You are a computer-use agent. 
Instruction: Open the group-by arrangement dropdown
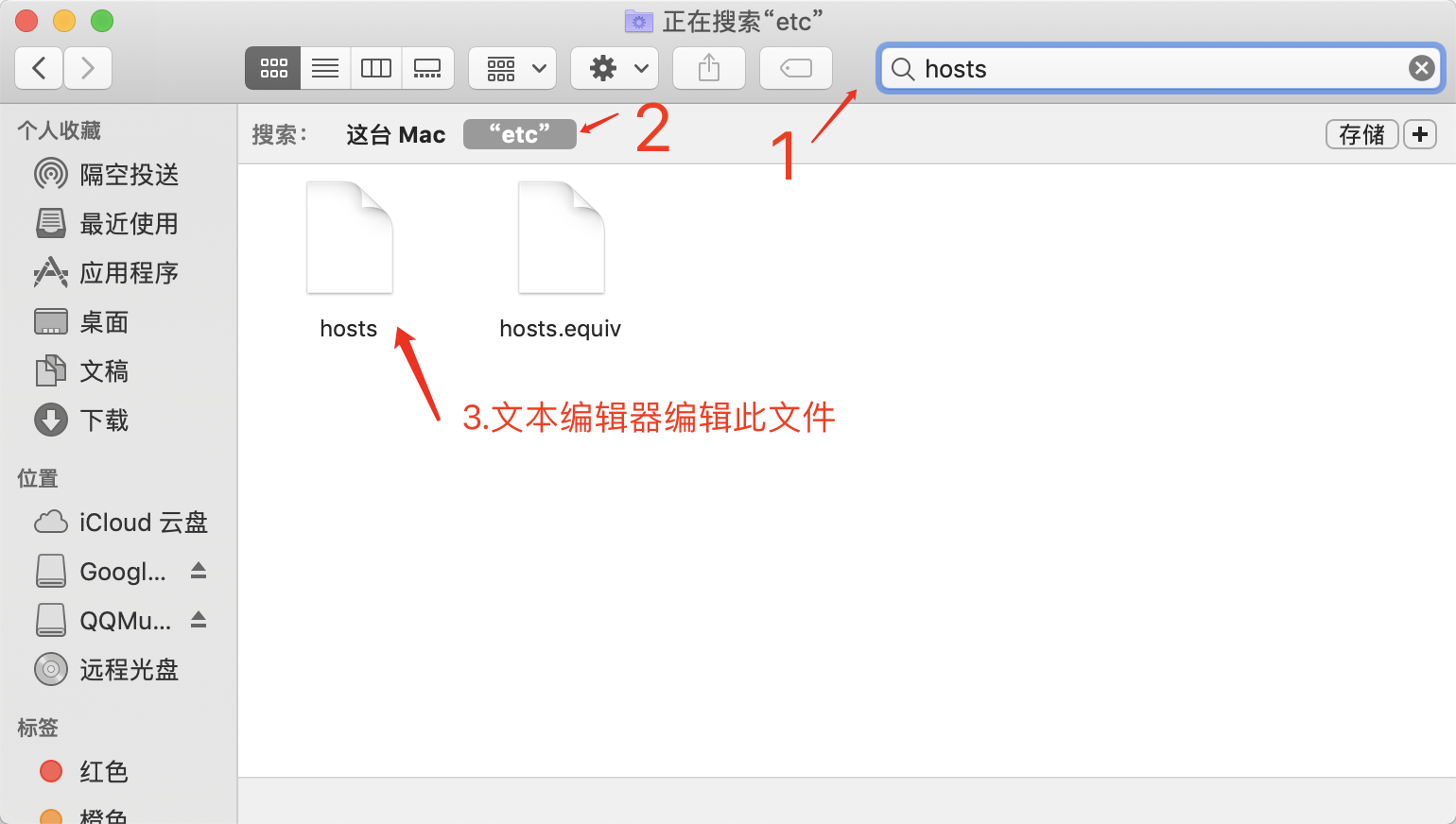(512, 68)
